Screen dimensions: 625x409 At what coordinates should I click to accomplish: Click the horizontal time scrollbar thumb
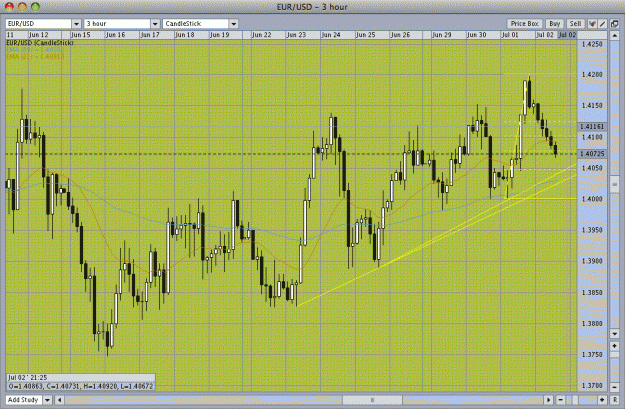click(372, 399)
